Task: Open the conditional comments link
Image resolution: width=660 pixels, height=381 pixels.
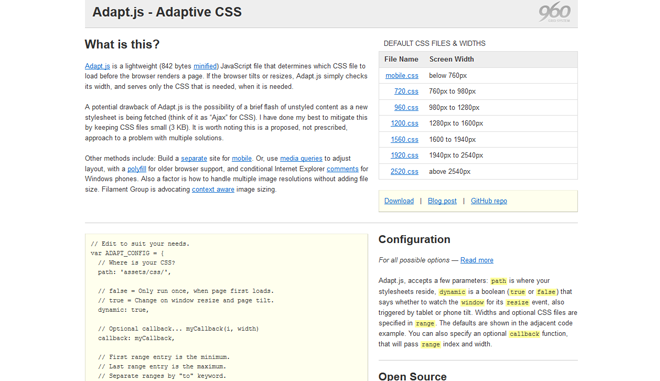Action: pos(343,169)
